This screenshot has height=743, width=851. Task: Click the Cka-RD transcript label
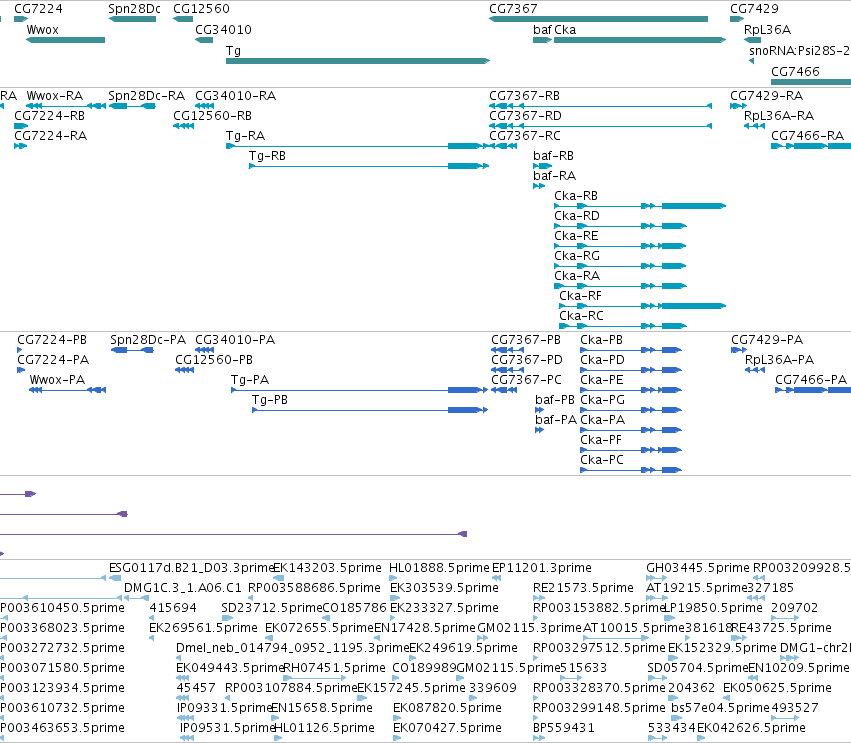[x=577, y=216]
